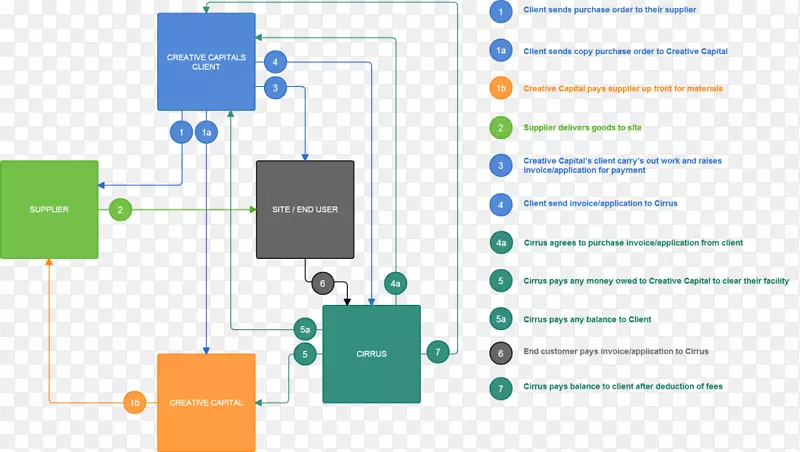Screen dimensions: 800x452
Task: Click the teal legend circle 5
Action: (x=501, y=281)
